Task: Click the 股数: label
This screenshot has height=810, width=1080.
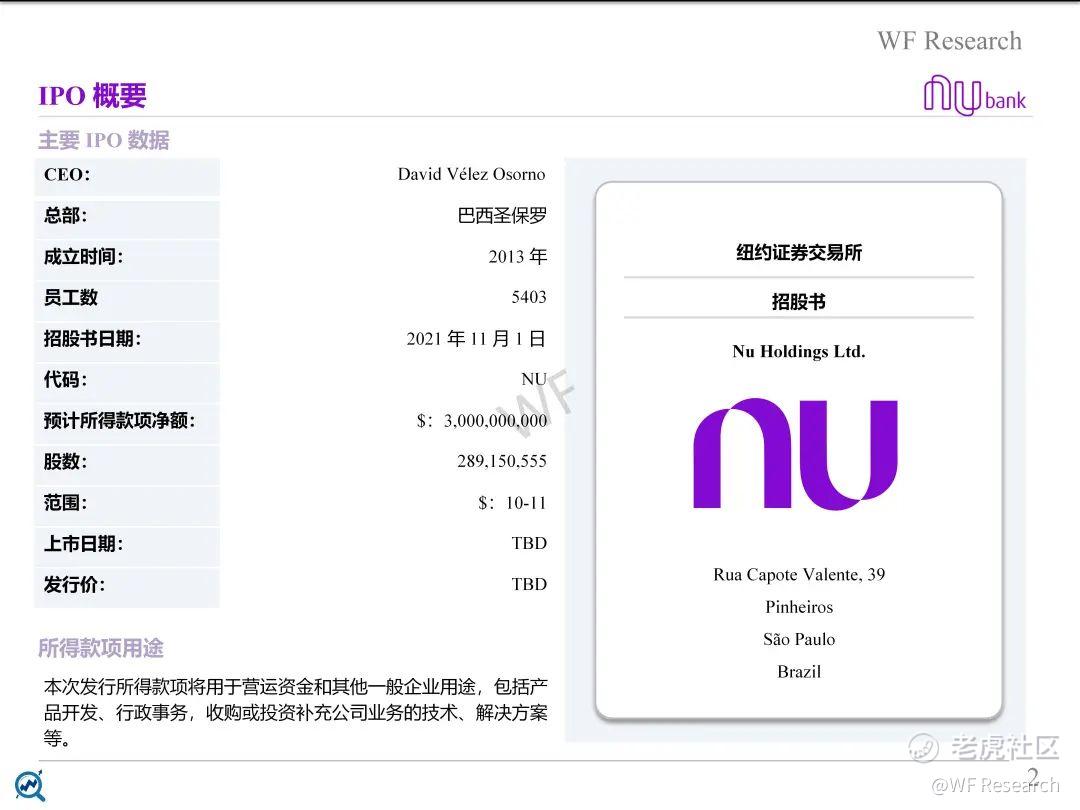Action: [65, 461]
